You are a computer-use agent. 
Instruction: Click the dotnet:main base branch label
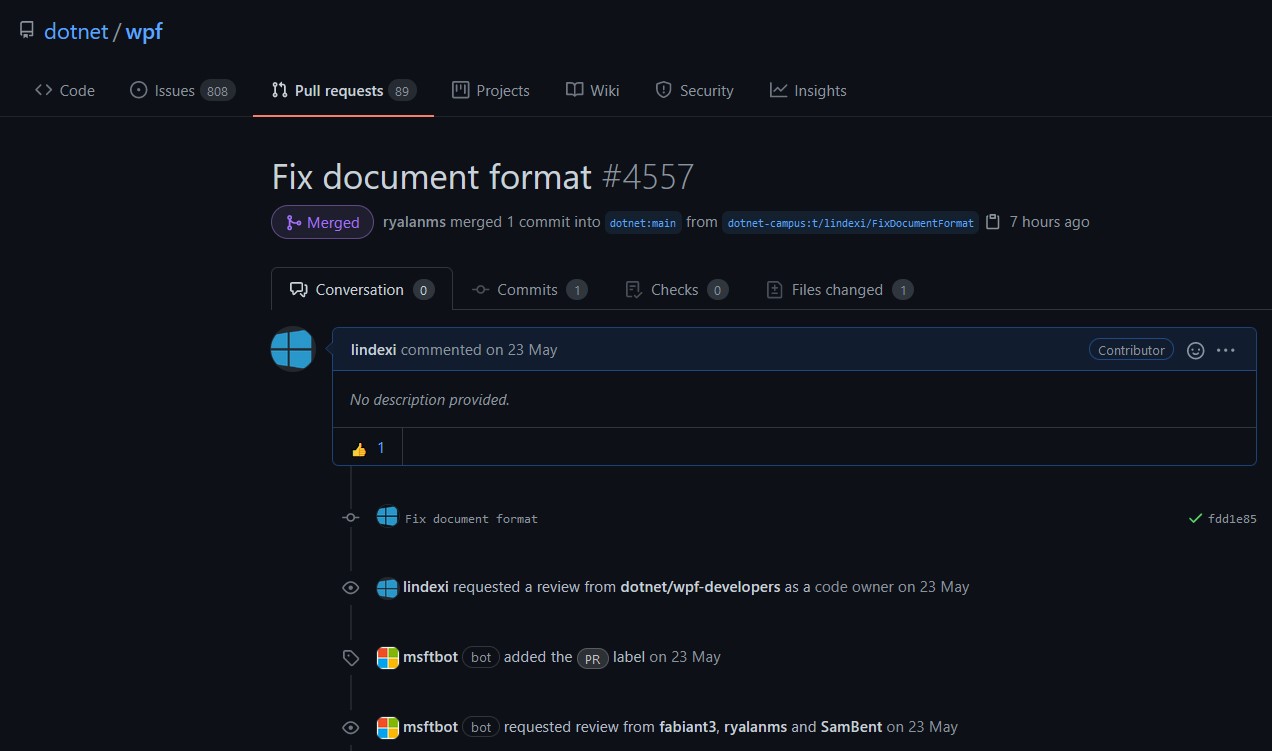[x=643, y=223]
